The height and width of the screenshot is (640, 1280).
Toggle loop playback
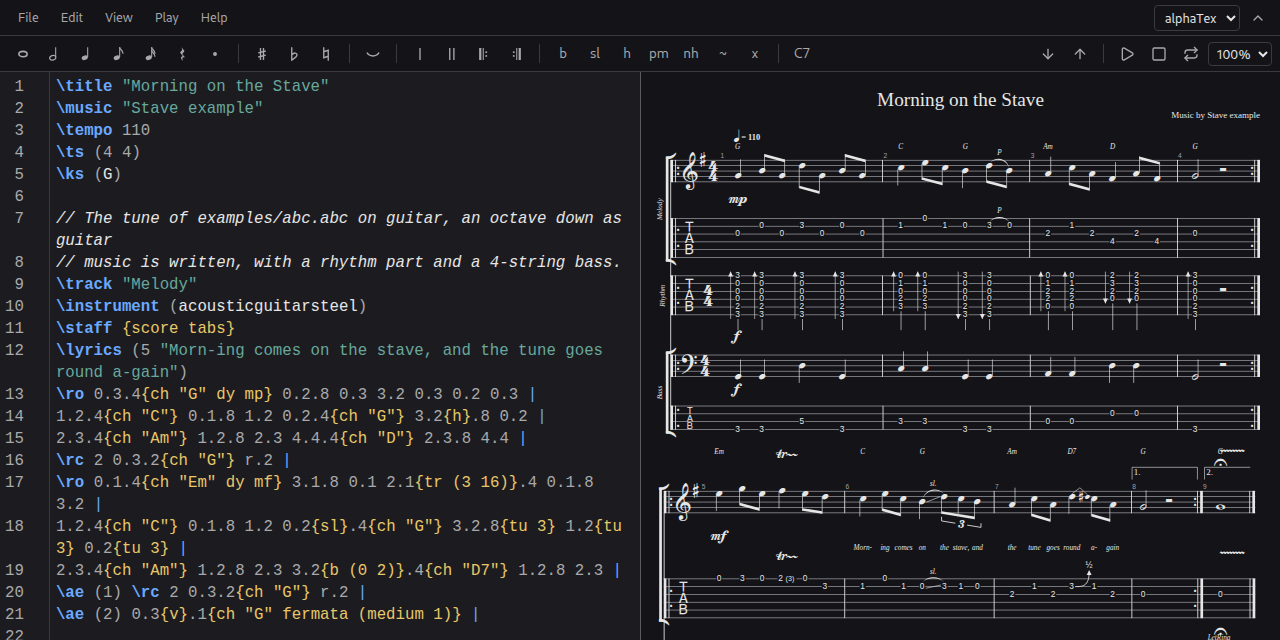(1191, 54)
